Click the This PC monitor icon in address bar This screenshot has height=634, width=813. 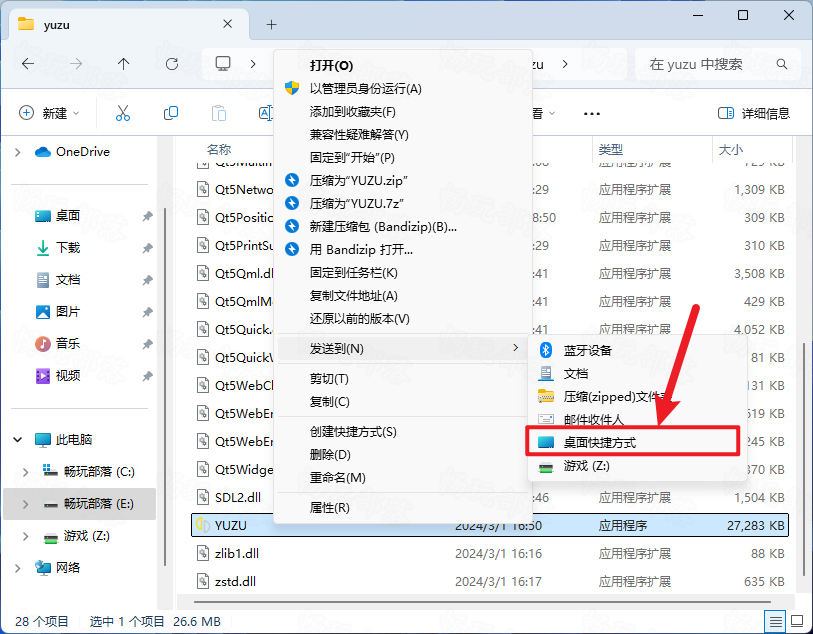(x=223, y=64)
